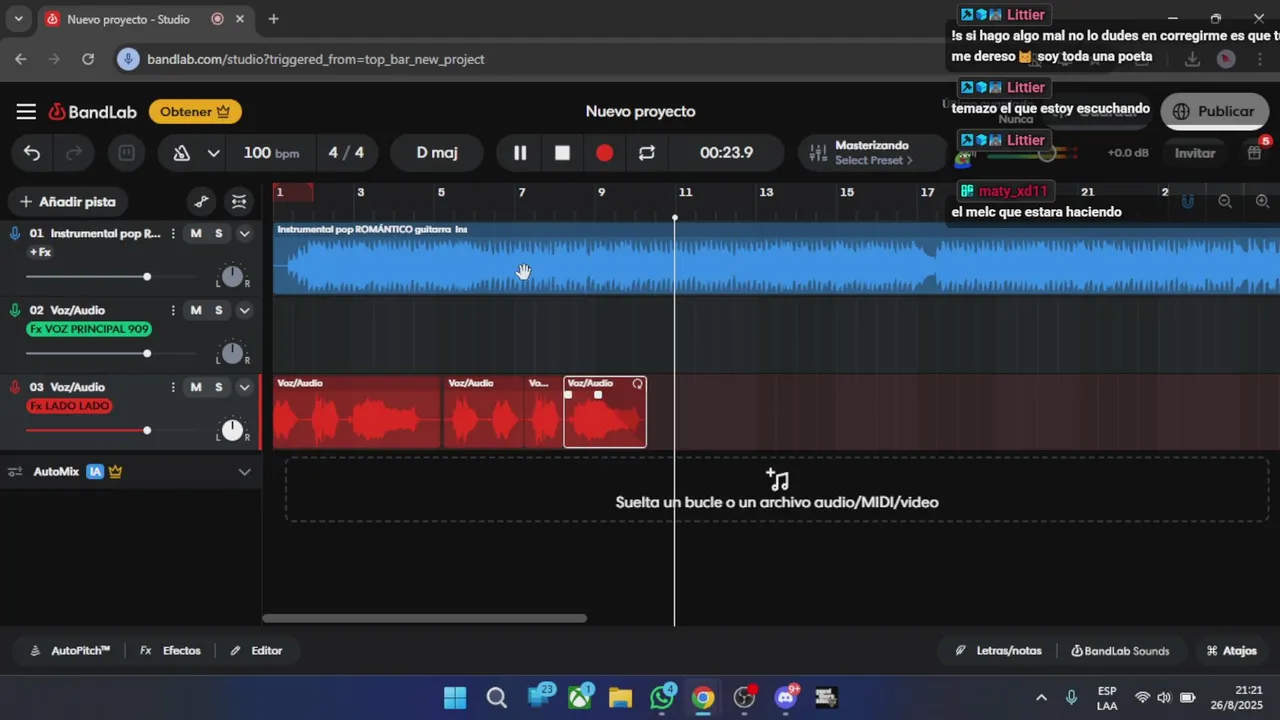
Task: Click Obtener premium button
Action: [x=195, y=112]
